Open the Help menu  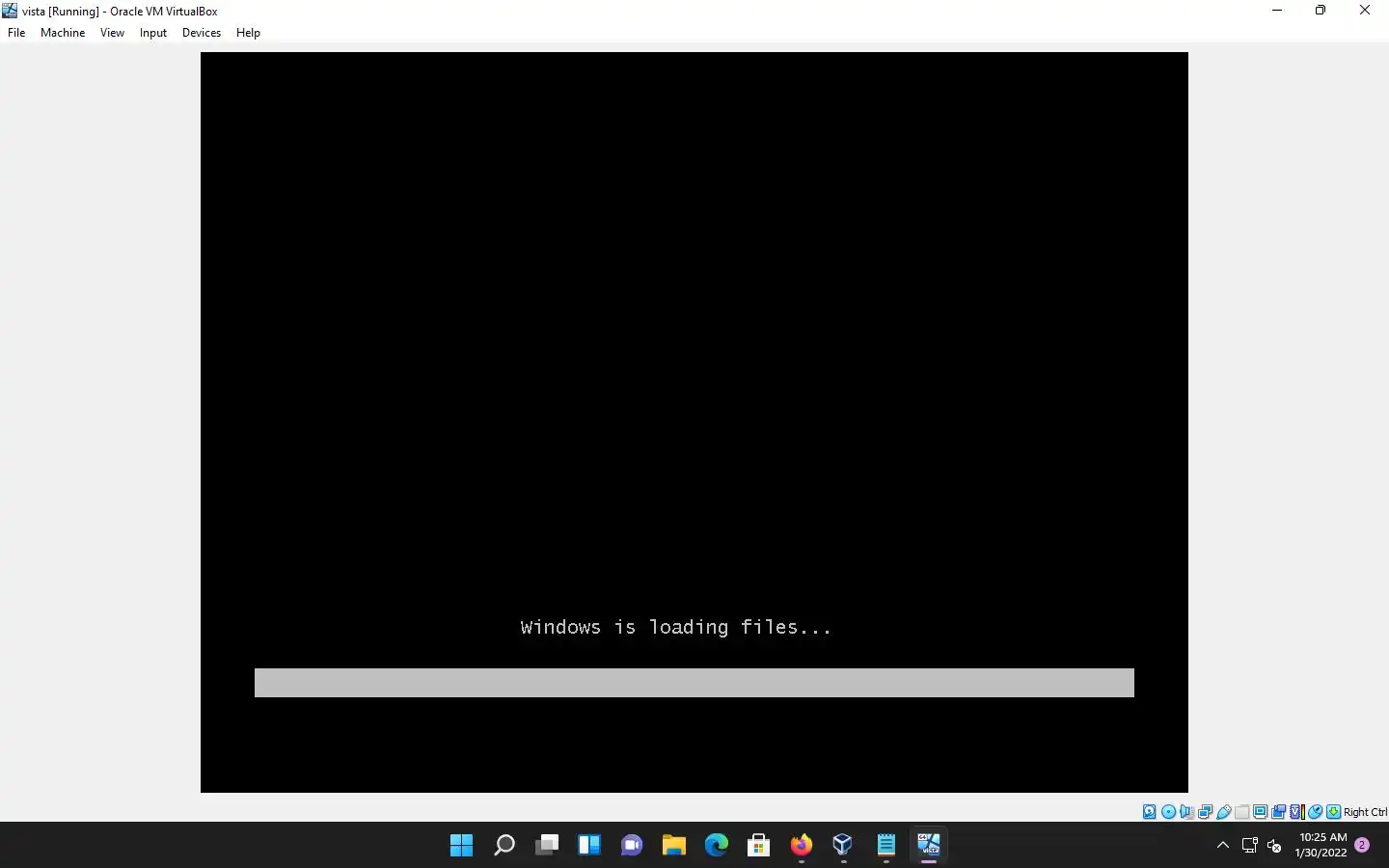point(248,33)
